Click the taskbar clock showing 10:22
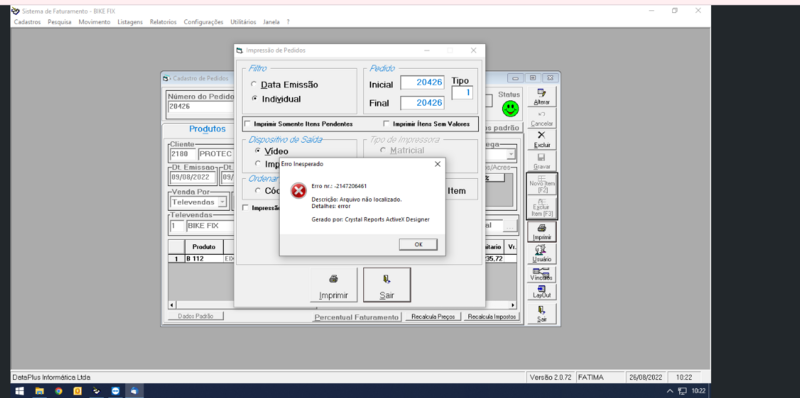 point(698,391)
